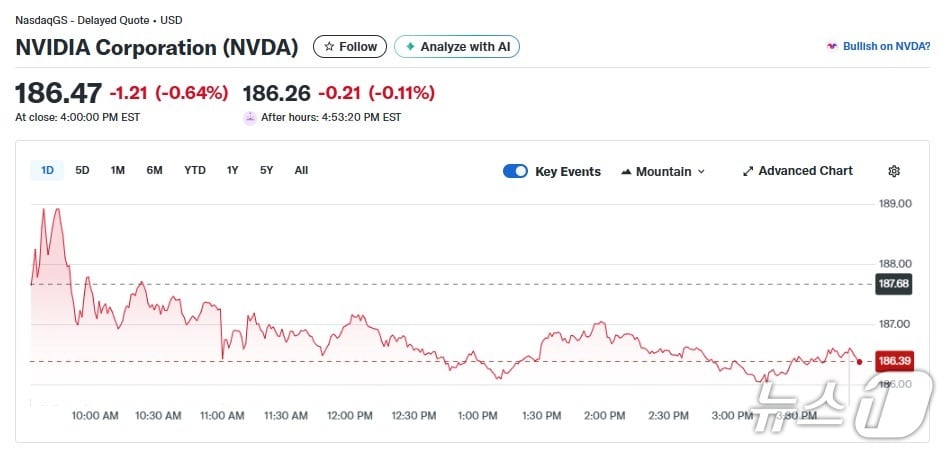Click the Bullish on NVDA icon

pos(831,47)
